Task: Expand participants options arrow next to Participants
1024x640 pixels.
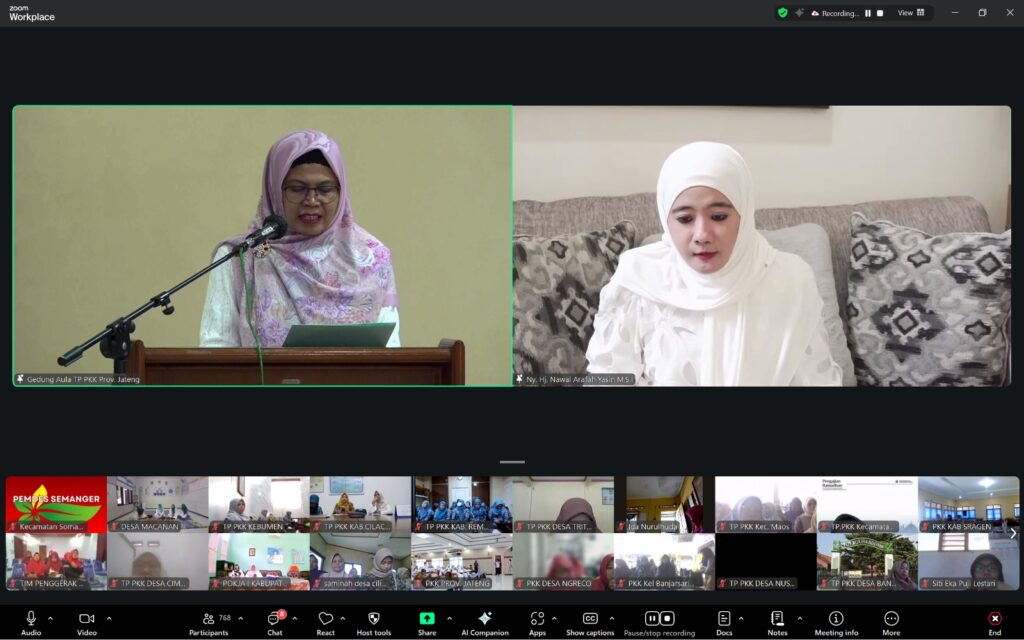Action: coord(240,618)
